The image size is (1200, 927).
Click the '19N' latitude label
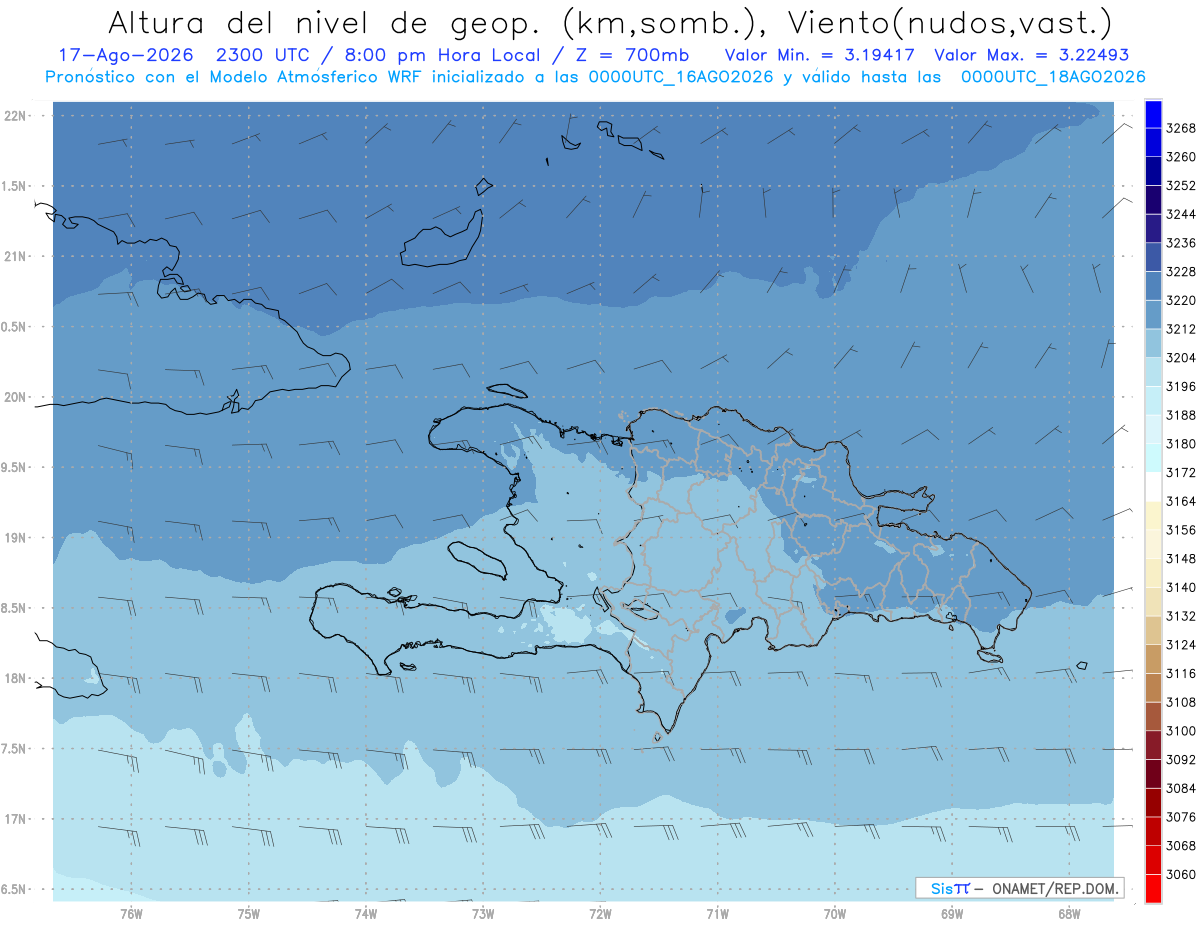pyautogui.click(x=15, y=538)
